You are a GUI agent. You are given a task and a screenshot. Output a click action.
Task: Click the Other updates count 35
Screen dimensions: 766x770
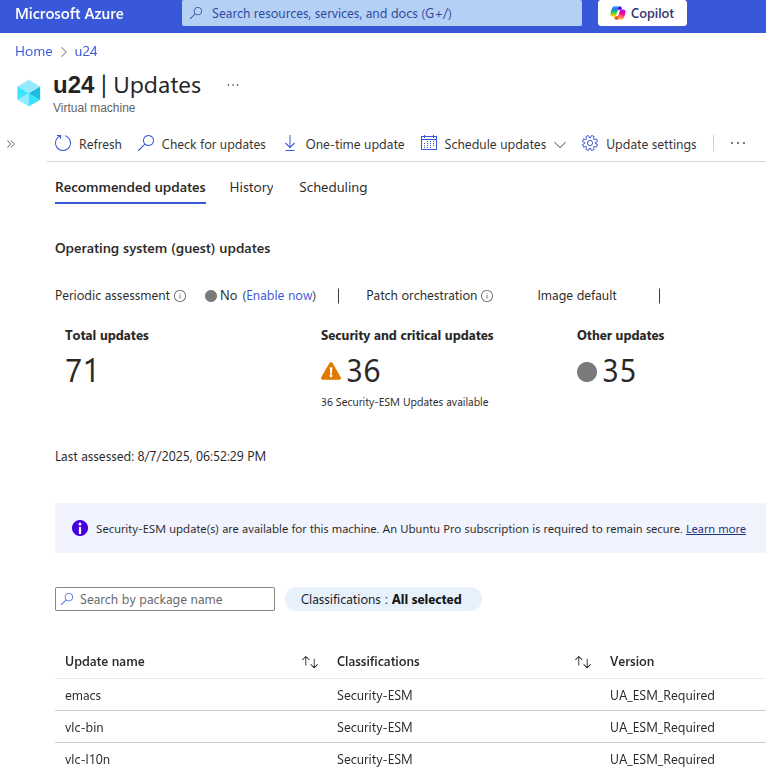pos(619,371)
